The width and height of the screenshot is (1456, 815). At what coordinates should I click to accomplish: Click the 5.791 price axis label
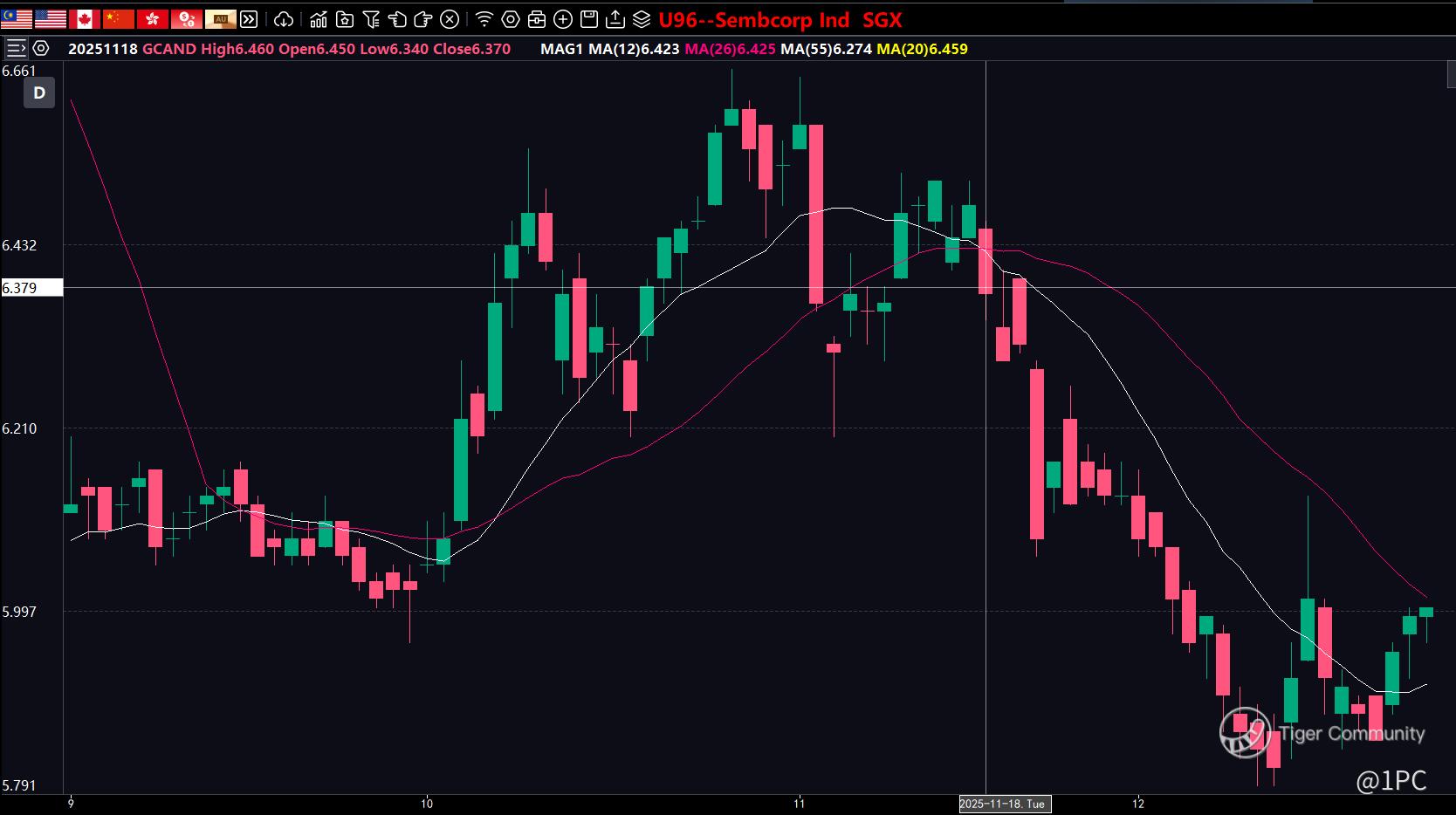19,785
